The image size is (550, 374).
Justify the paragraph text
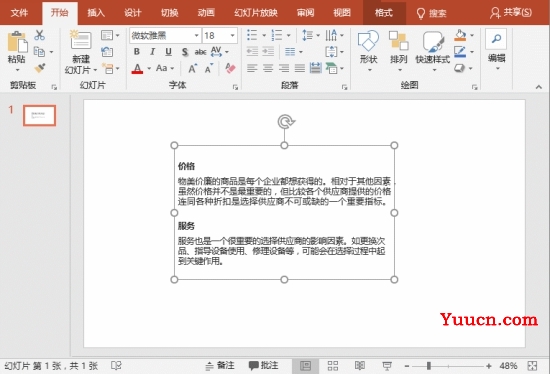[300, 68]
